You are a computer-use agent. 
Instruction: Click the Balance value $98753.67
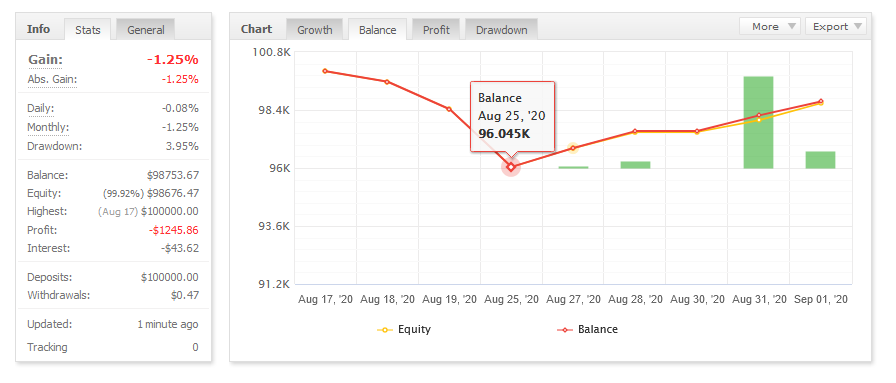click(x=173, y=175)
